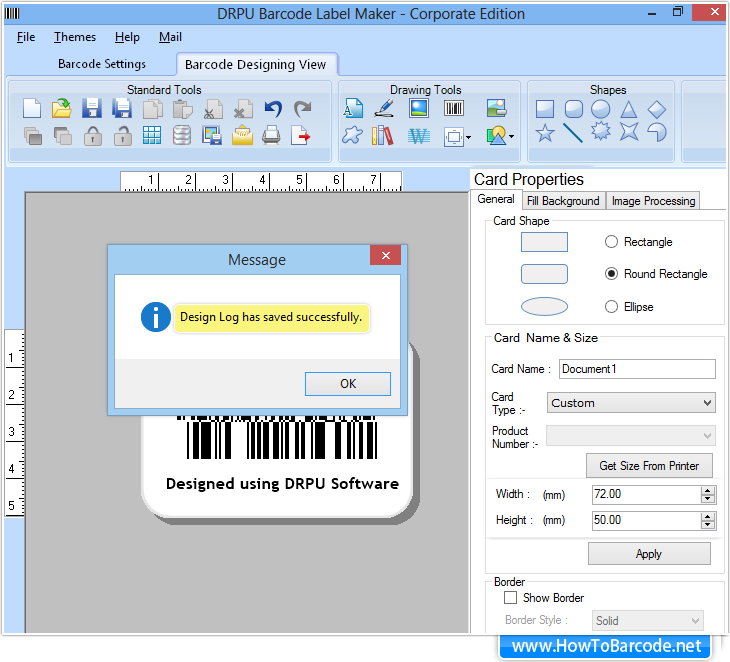
Task: Click the Copy icon in Standard Tools
Action: 153,109
